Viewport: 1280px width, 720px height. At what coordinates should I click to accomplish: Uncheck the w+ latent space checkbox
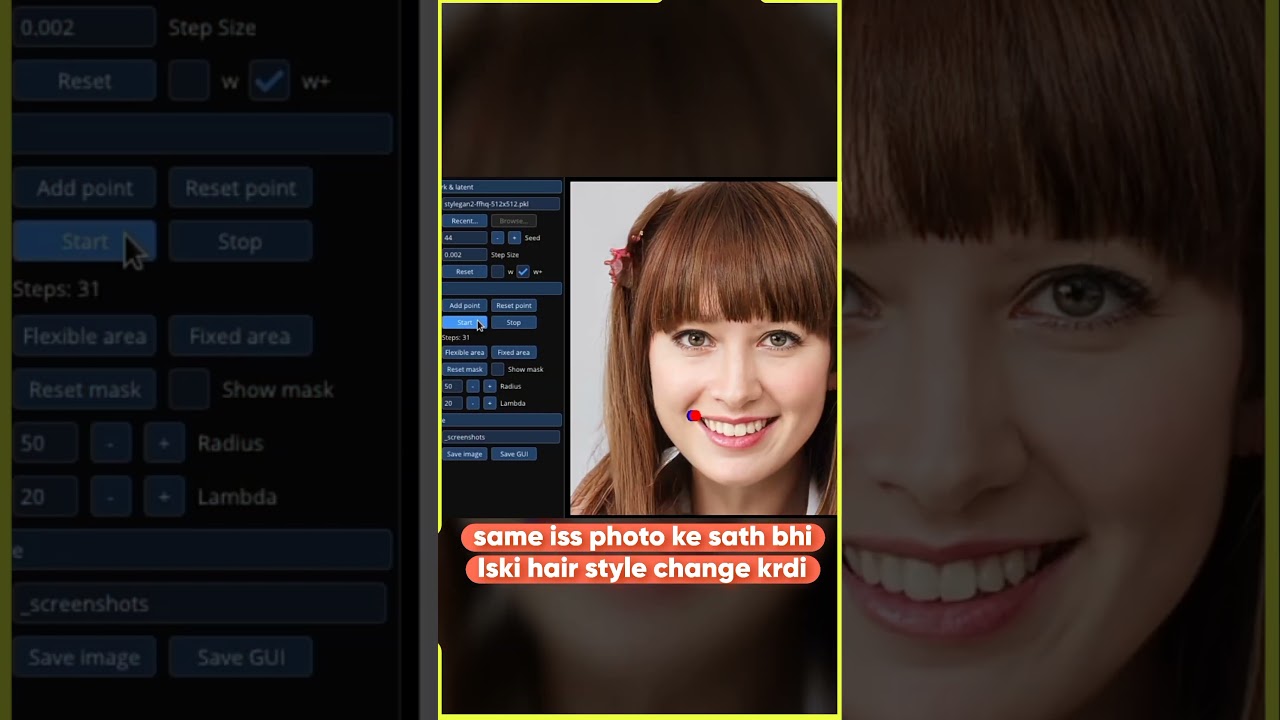(x=522, y=272)
